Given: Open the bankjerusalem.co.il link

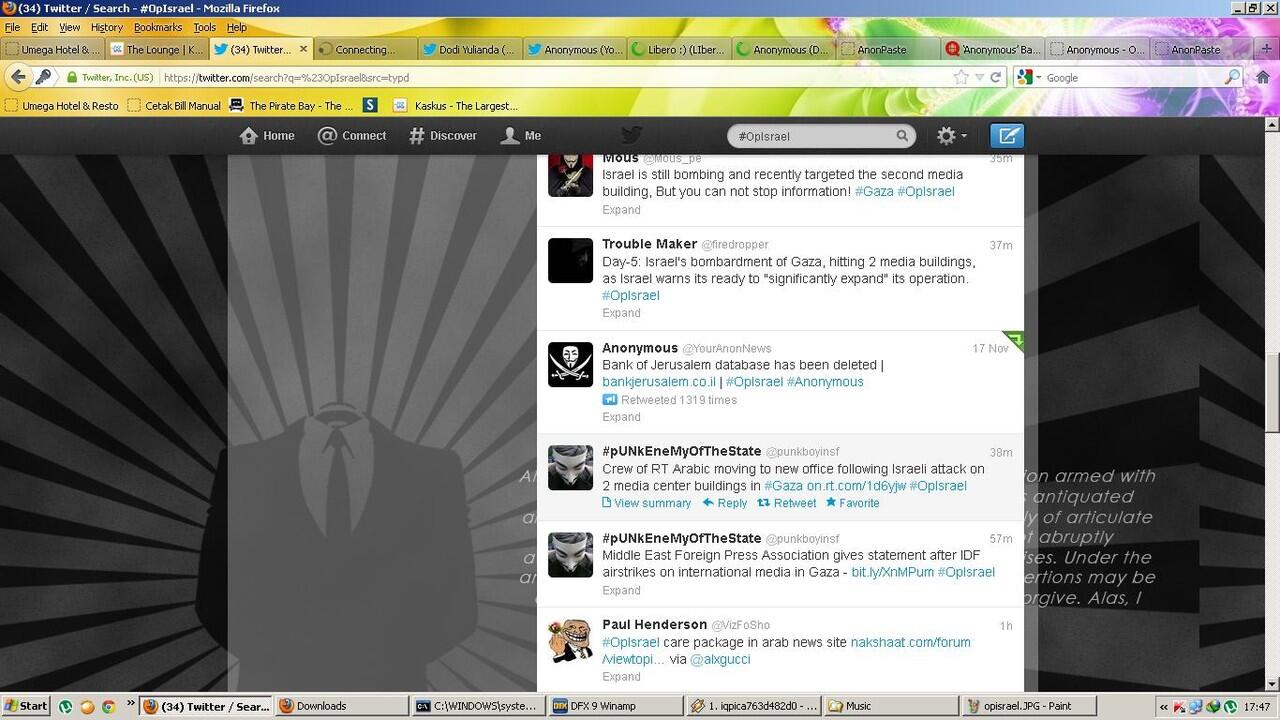Looking at the screenshot, I should coord(659,382).
